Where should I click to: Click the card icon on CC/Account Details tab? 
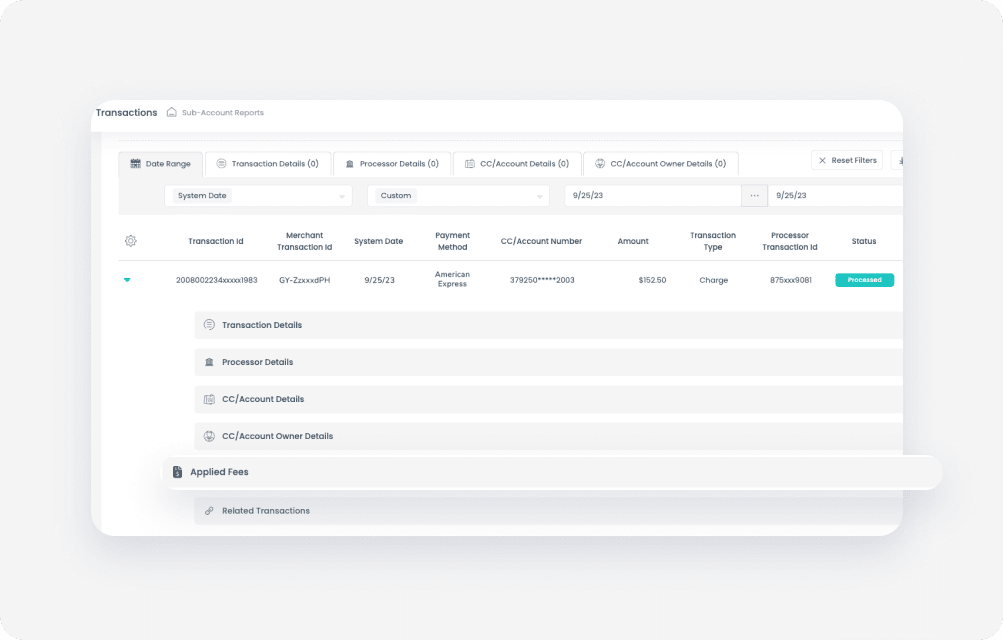(470, 164)
